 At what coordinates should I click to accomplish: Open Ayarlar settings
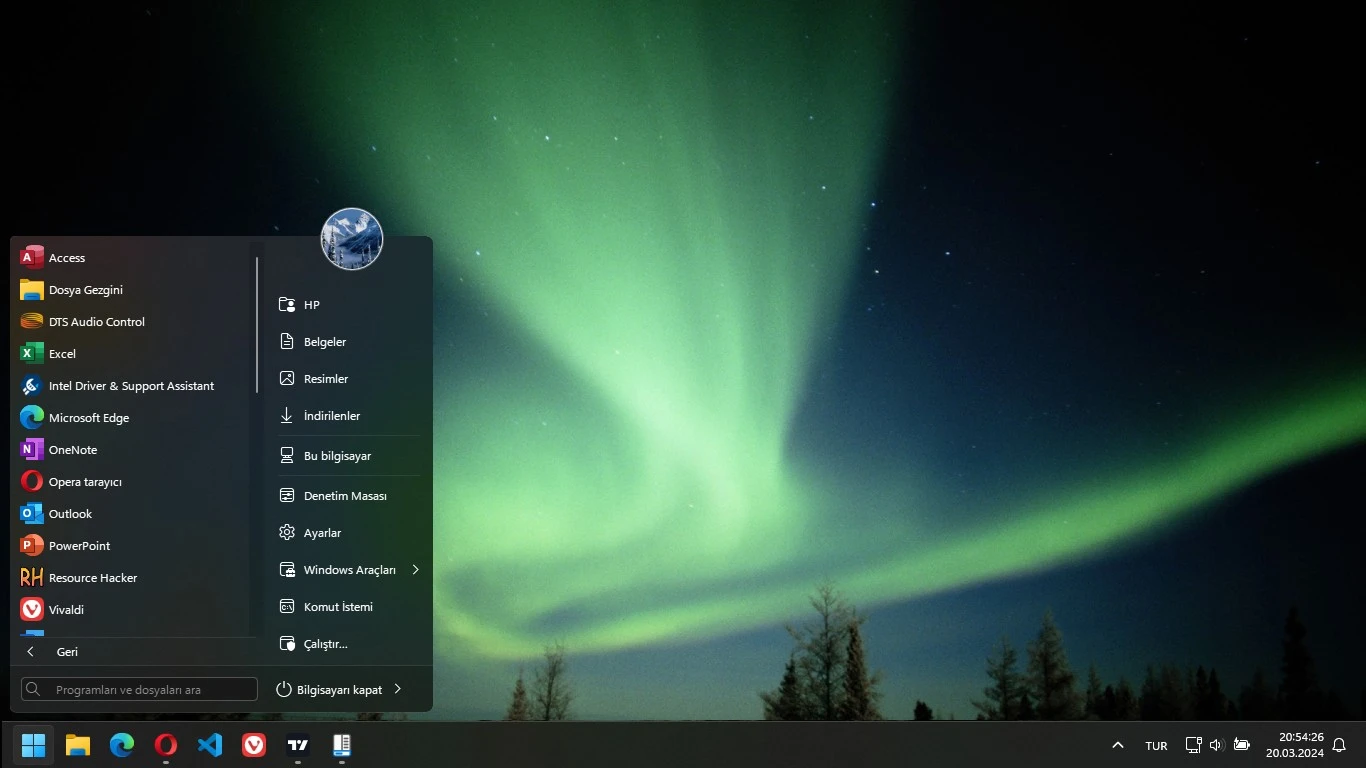(348, 533)
